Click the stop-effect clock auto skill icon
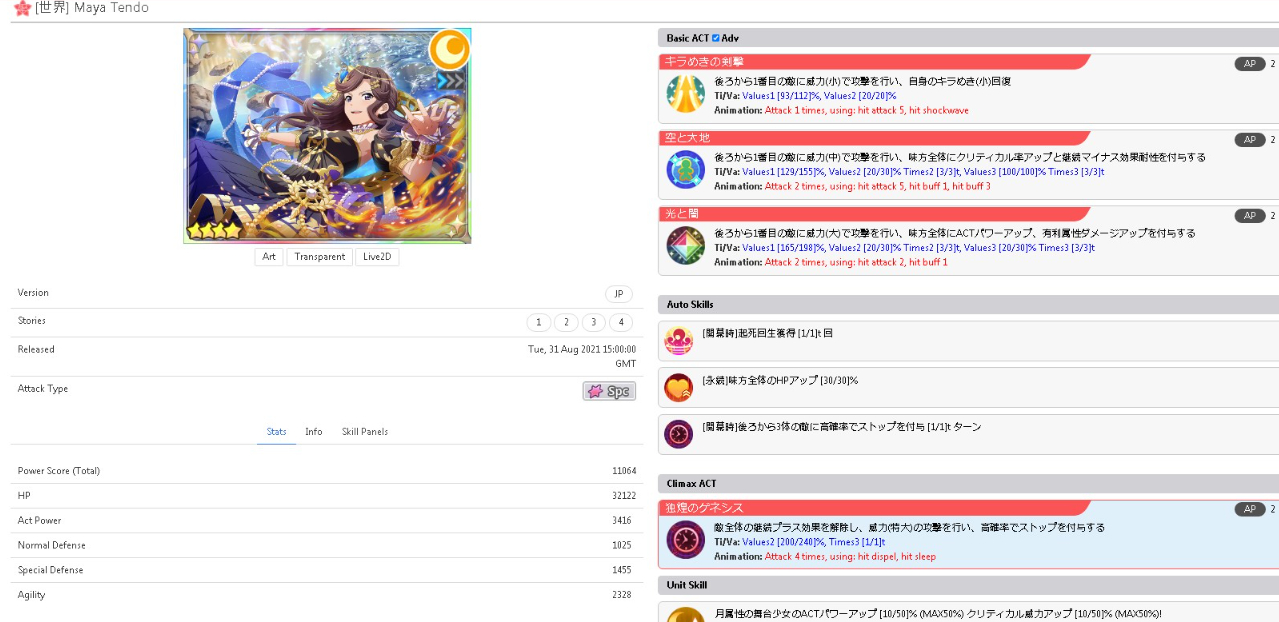Viewport: 1279px width, 622px height. pyautogui.click(x=679, y=434)
